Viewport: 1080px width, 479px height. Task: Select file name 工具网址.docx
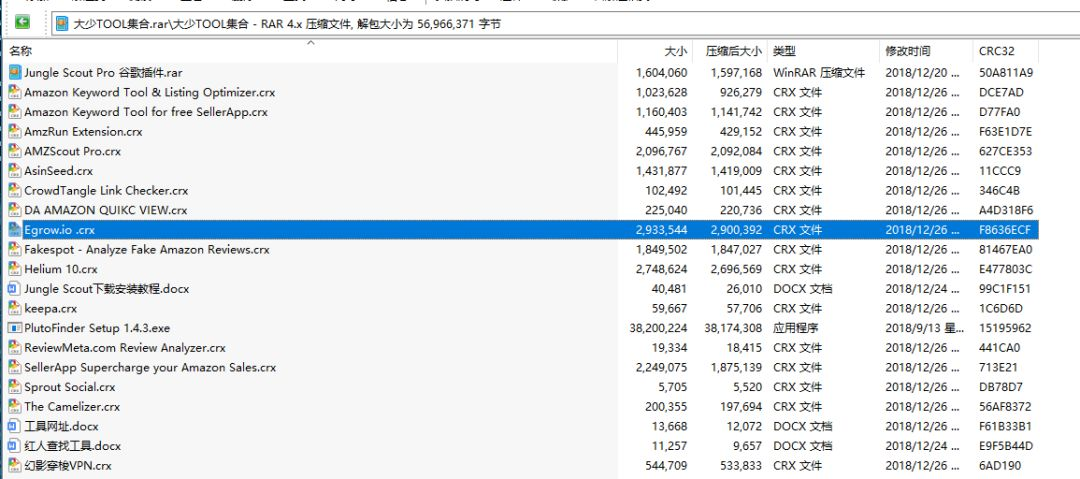(61, 427)
